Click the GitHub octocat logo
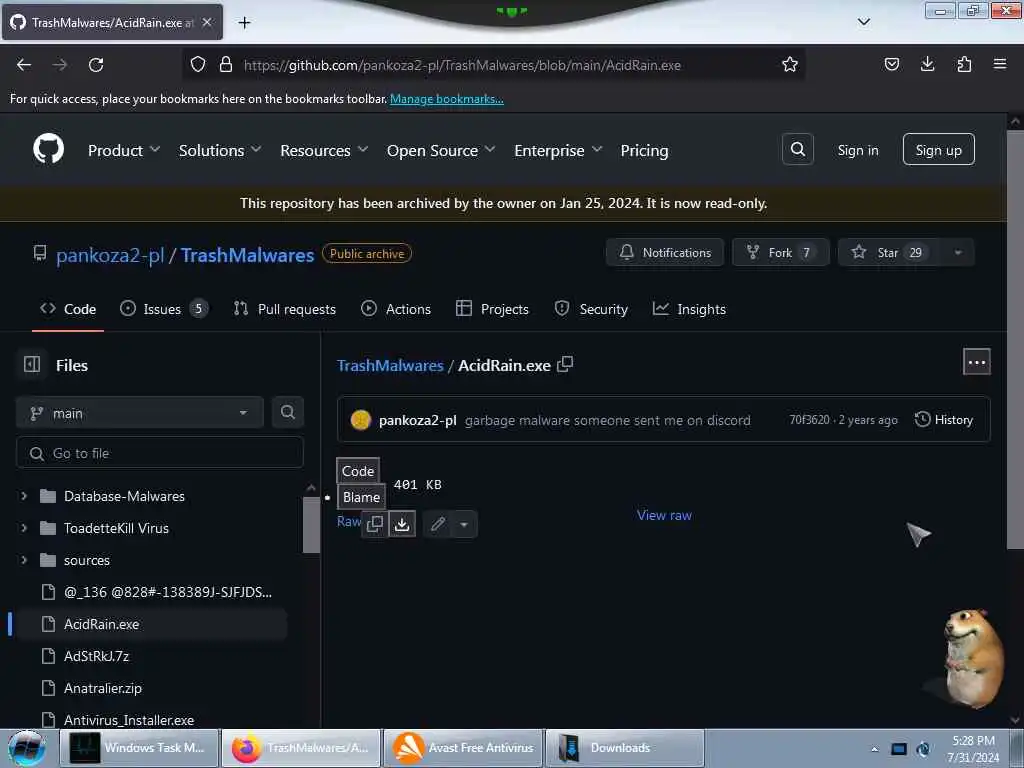Image resolution: width=1024 pixels, height=768 pixels. click(48, 149)
